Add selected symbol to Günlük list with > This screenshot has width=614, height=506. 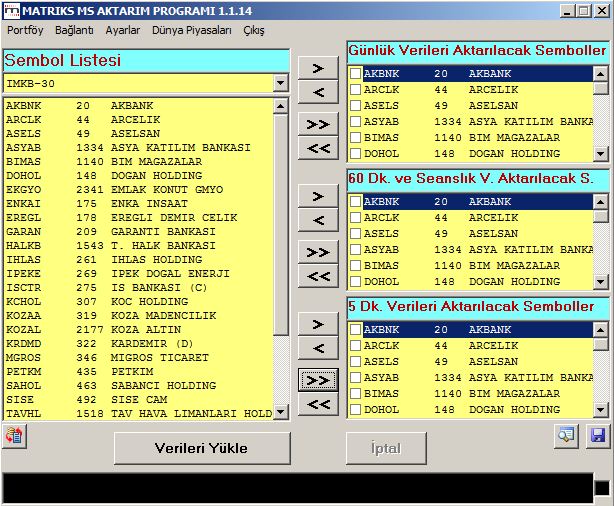click(x=318, y=68)
